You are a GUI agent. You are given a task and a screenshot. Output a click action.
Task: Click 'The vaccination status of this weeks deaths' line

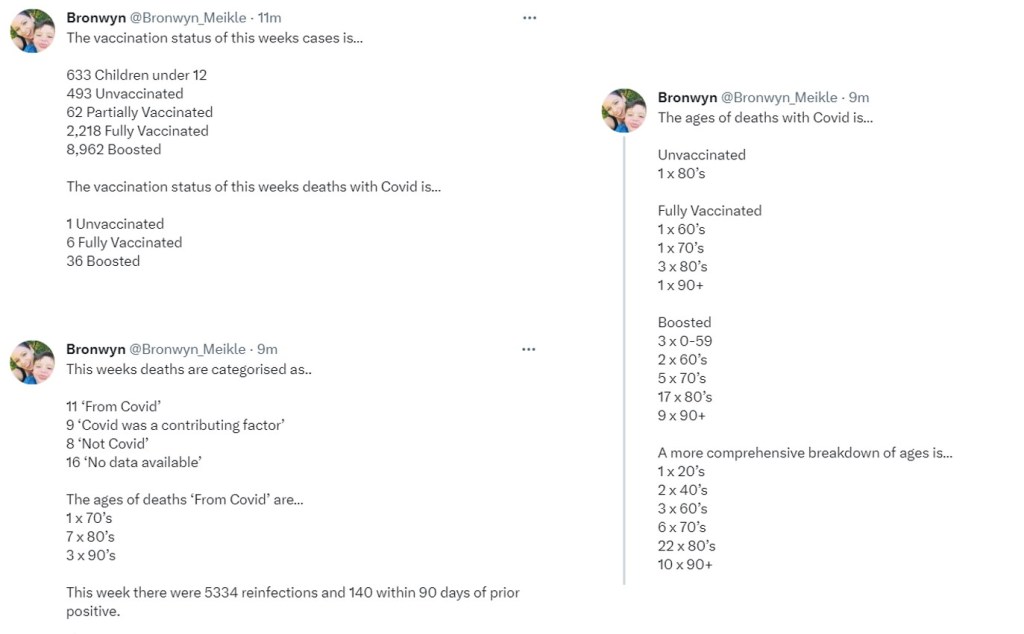[253, 186]
